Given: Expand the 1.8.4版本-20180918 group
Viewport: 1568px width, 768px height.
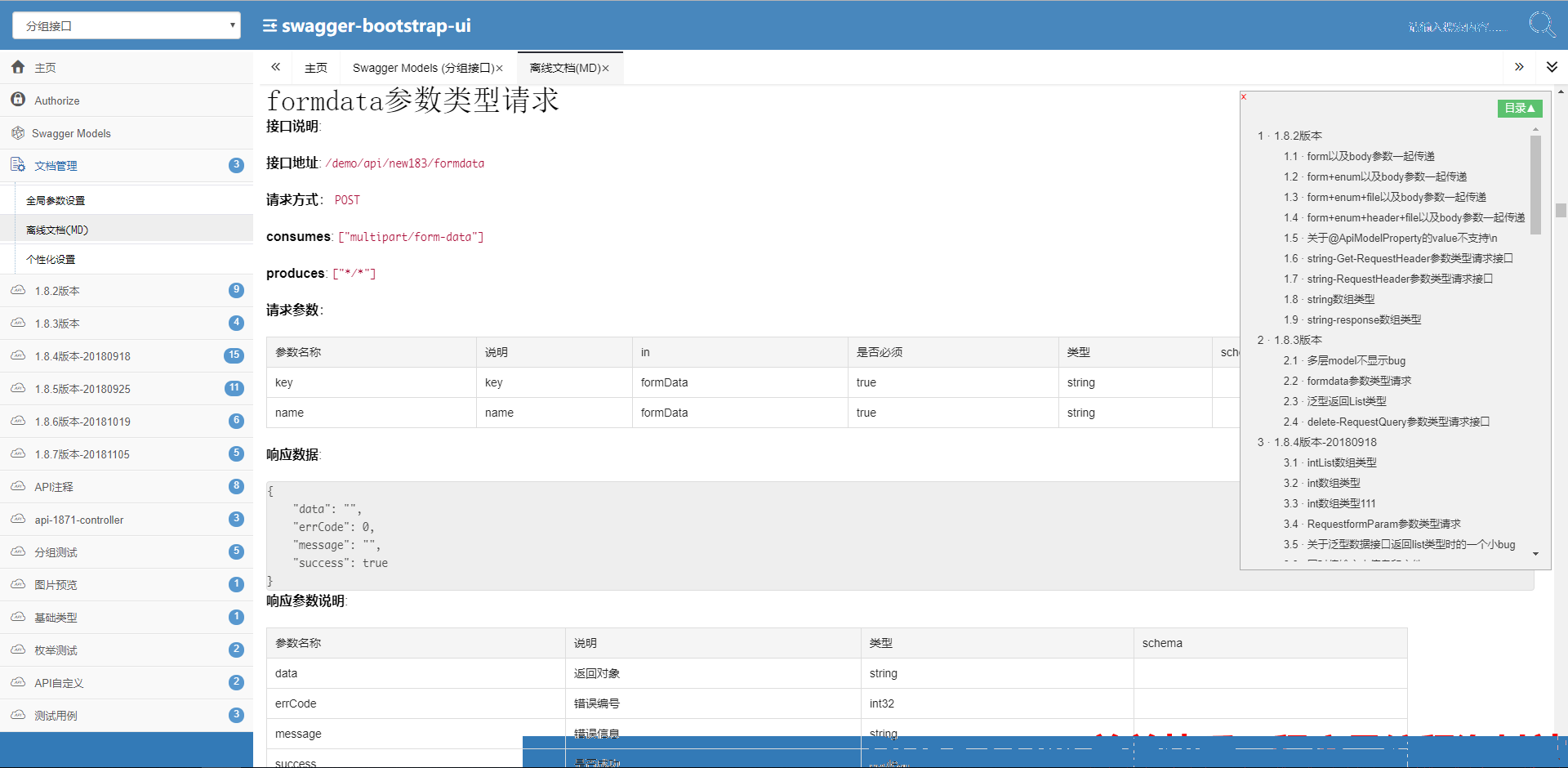Looking at the screenshot, I should (x=127, y=356).
